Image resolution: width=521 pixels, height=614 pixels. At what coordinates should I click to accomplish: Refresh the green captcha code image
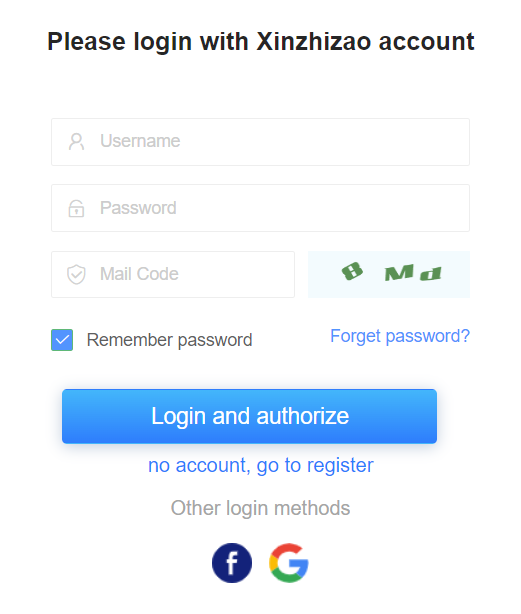[389, 274]
